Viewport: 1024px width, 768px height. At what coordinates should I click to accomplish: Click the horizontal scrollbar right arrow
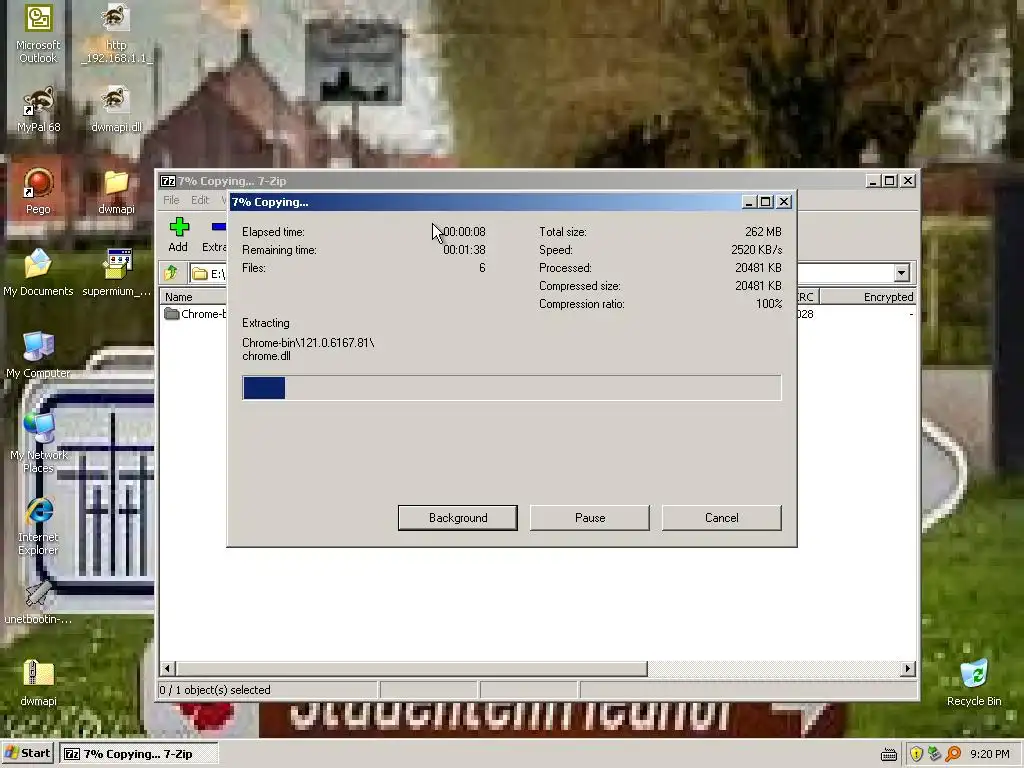point(907,668)
